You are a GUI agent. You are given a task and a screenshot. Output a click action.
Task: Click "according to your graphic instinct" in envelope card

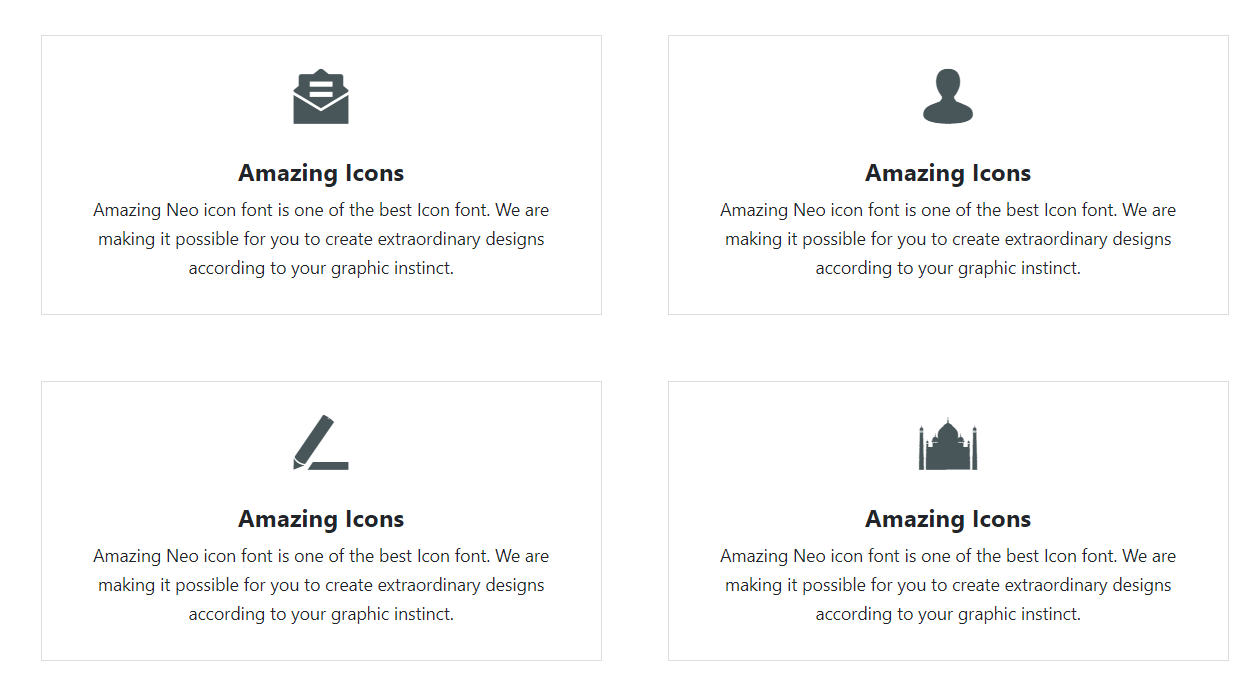pyautogui.click(x=321, y=268)
